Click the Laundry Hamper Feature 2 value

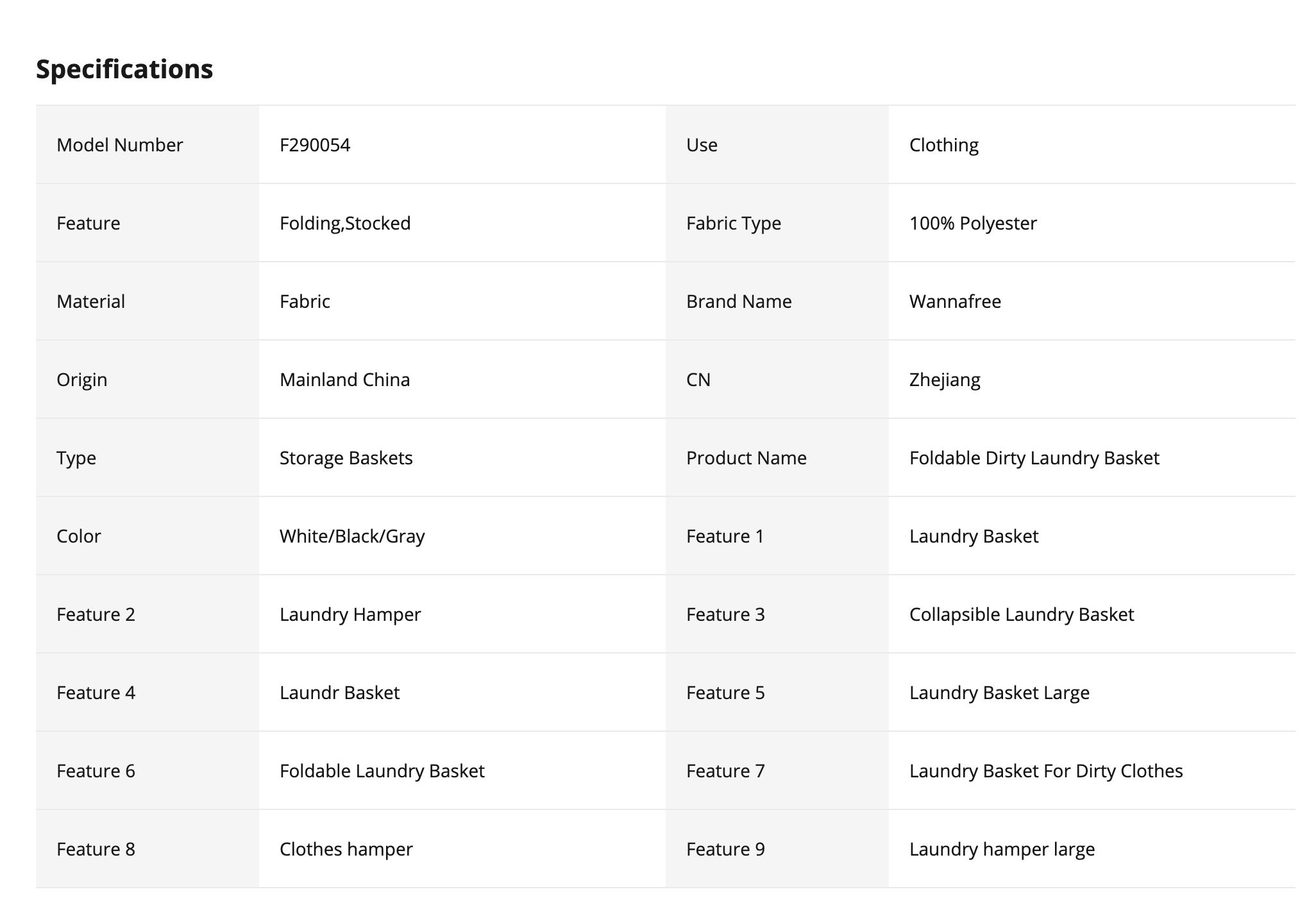point(350,614)
